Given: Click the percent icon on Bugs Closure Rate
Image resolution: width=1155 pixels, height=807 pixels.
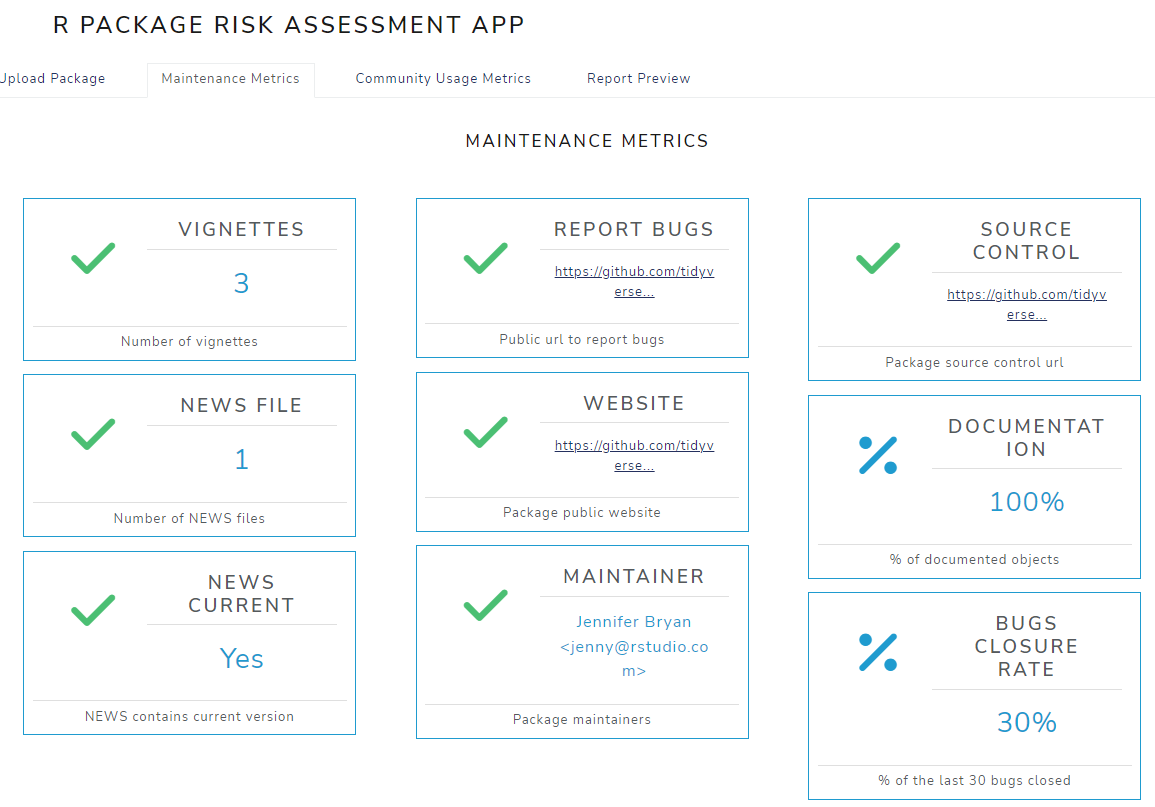Looking at the screenshot, I should [x=878, y=652].
